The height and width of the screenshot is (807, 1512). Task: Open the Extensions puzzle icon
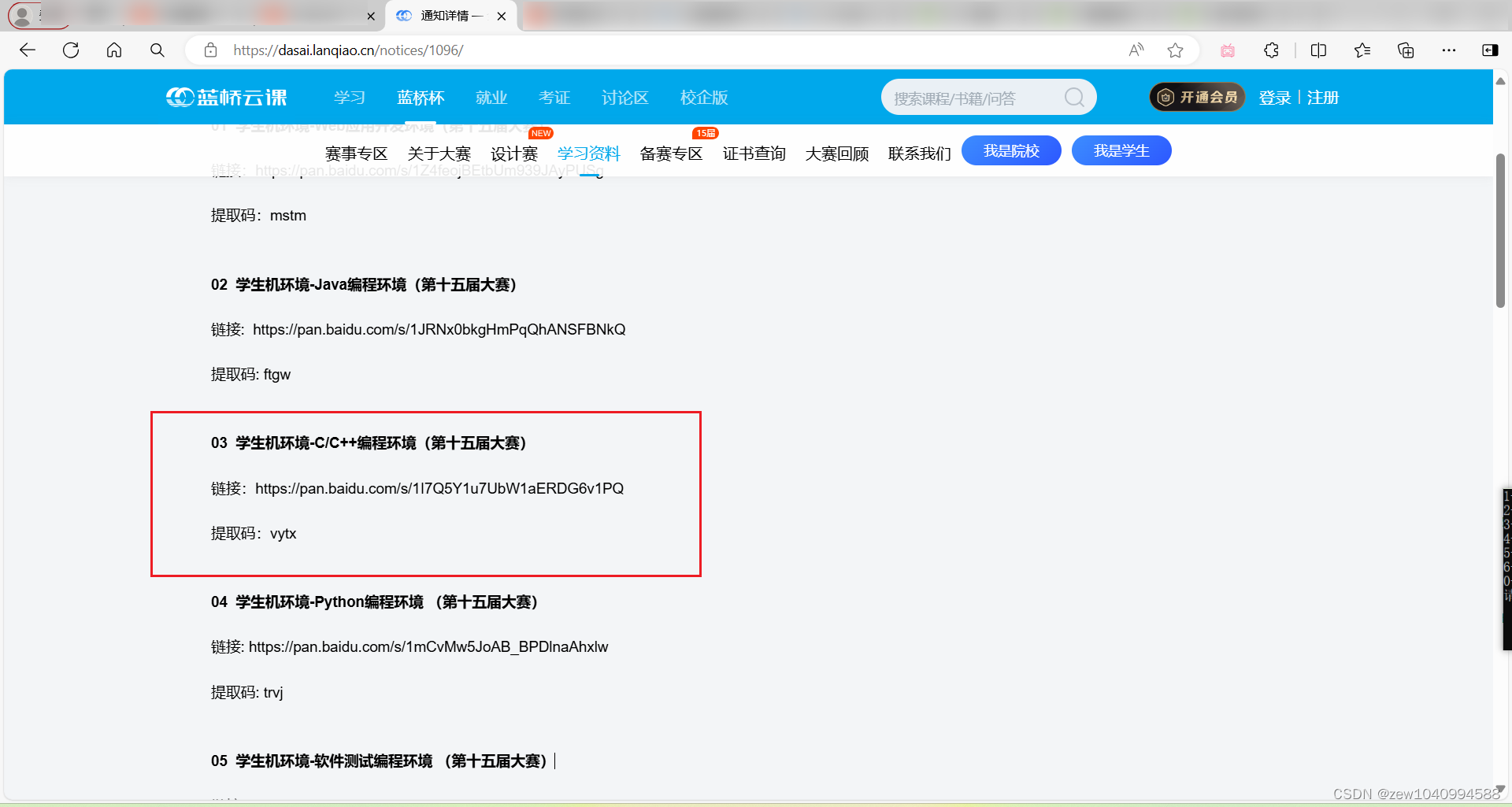point(1271,50)
